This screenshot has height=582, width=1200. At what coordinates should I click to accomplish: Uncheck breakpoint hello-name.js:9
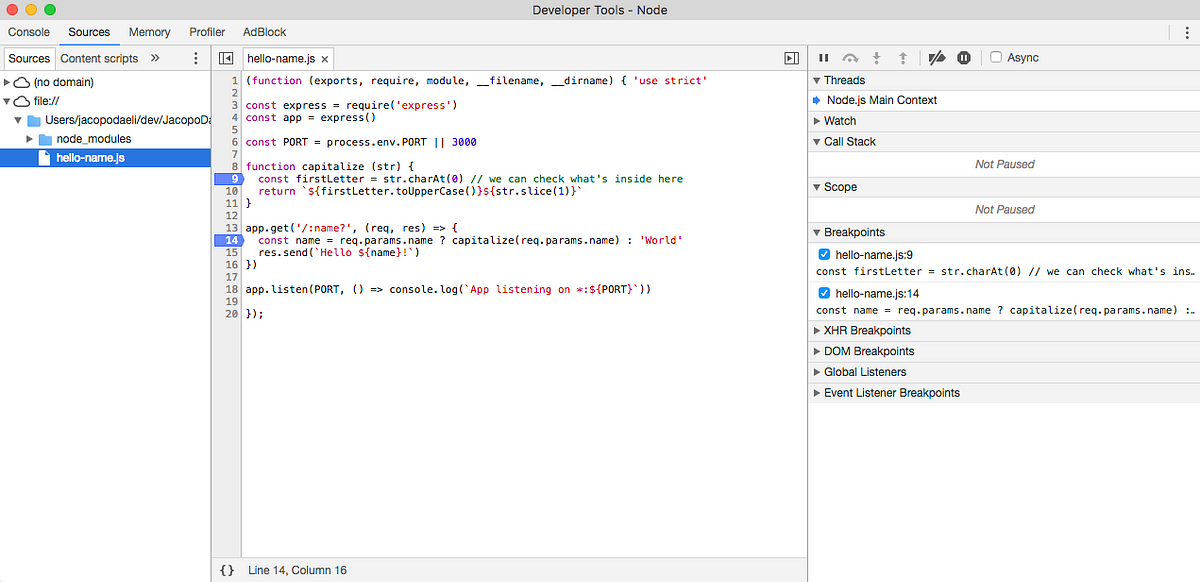(825, 255)
